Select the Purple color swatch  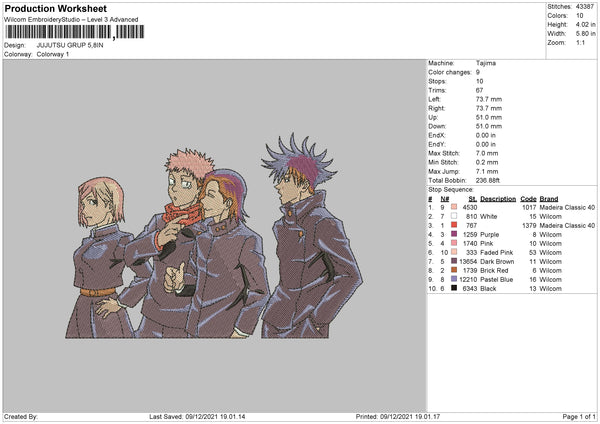454,234
